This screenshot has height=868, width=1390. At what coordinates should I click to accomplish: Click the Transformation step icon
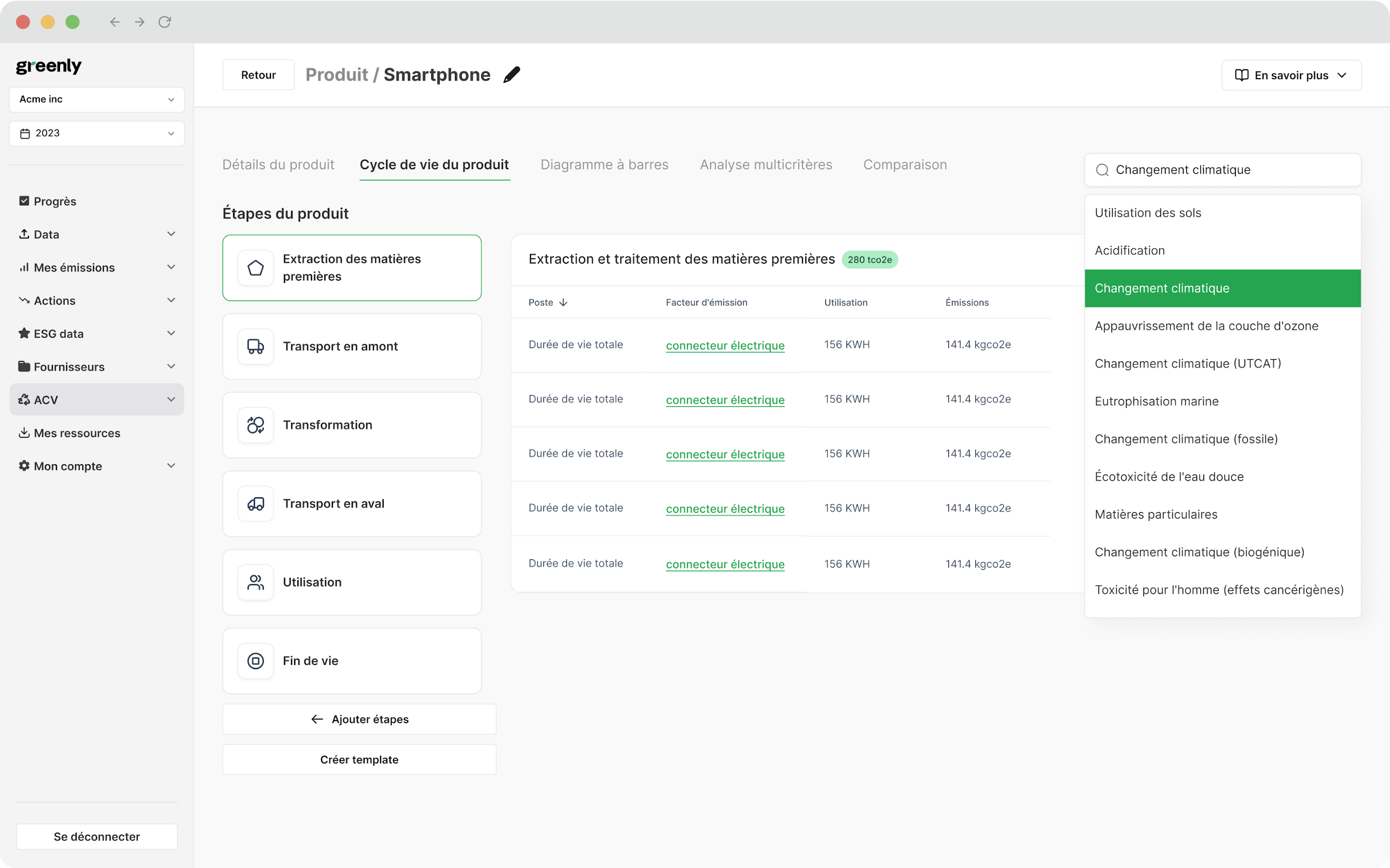255,425
